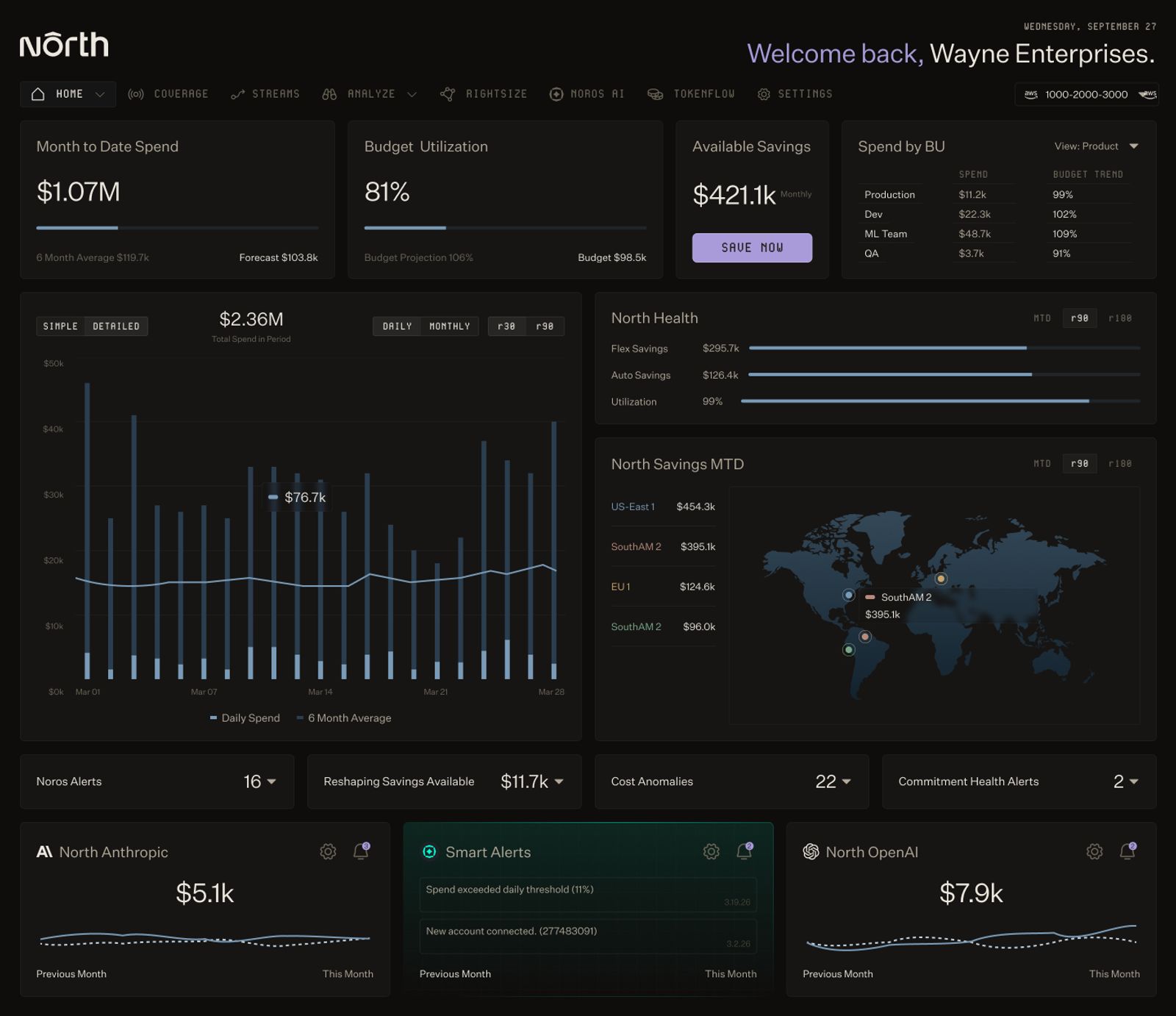The width and height of the screenshot is (1176, 1016).
Task: Expand Reshaping Savings Available dropdown
Action: click(x=559, y=781)
